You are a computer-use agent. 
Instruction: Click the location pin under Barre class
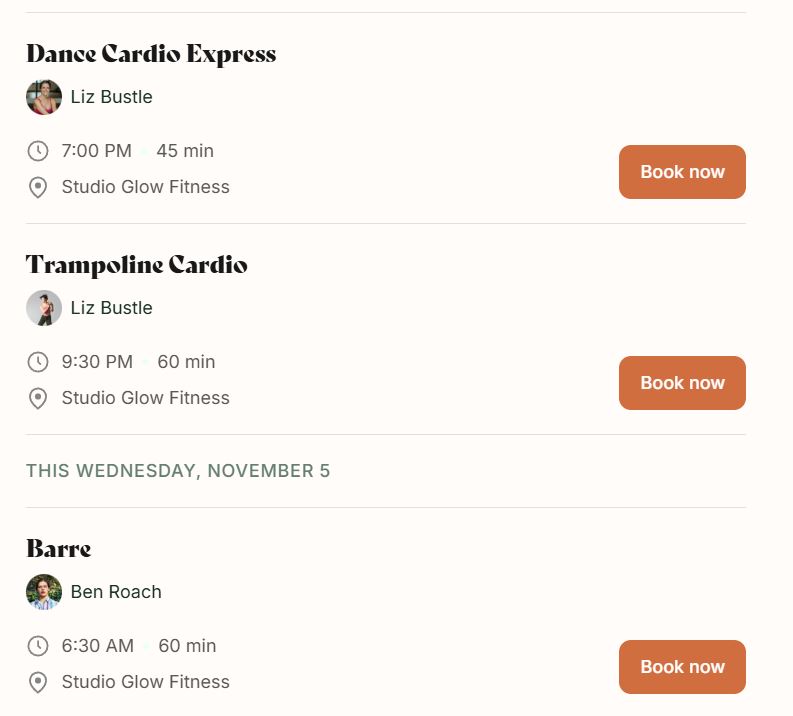click(37, 682)
